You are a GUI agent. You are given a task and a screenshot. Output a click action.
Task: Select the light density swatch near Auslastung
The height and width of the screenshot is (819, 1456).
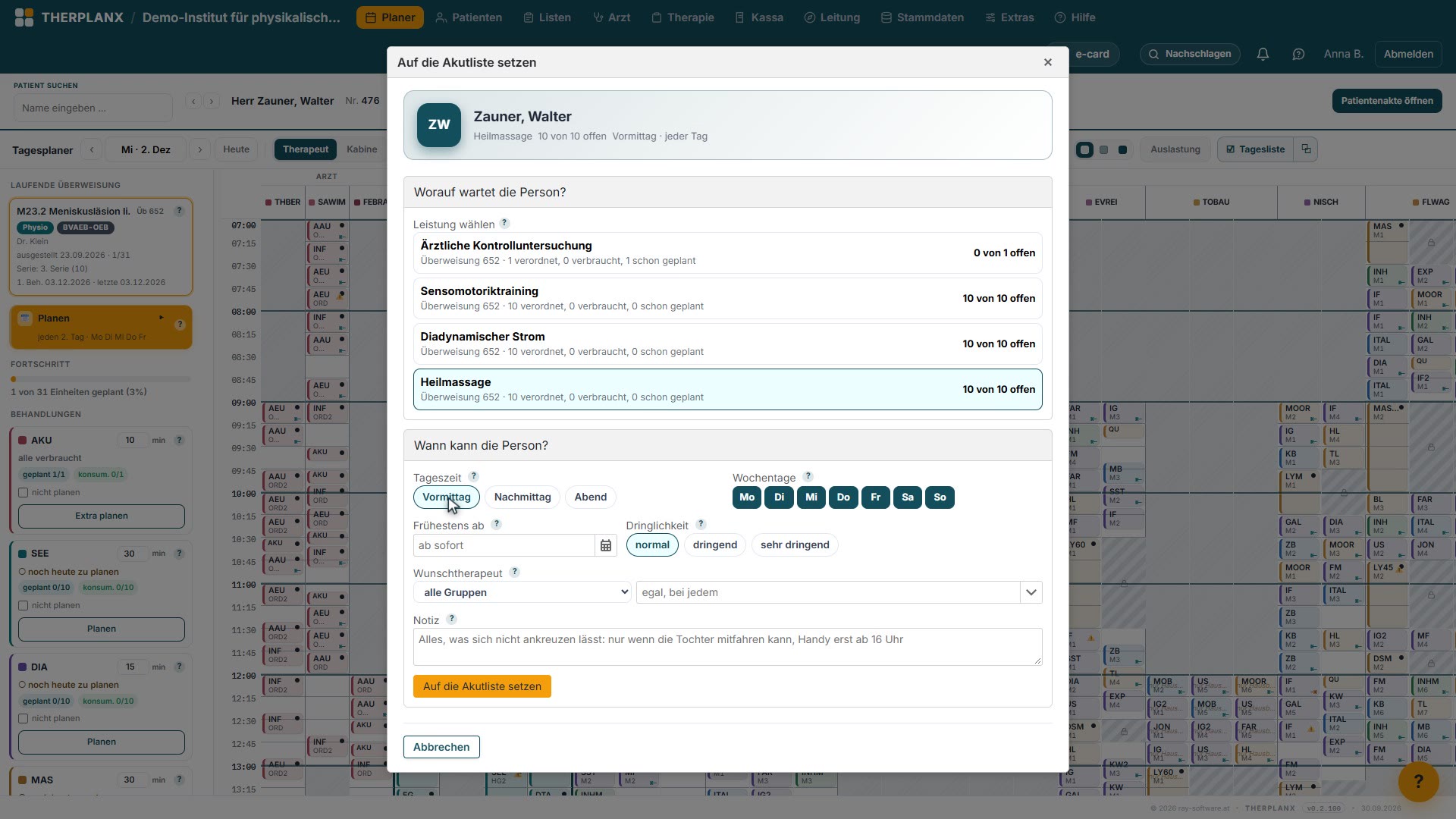[1085, 150]
